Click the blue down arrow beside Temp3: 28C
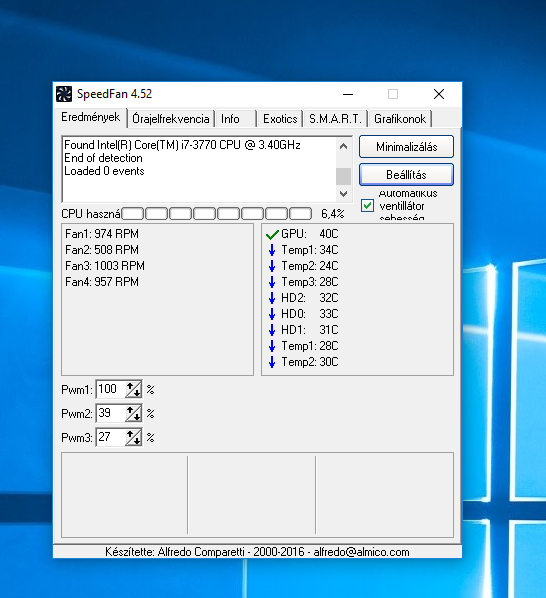The width and height of the screenshot is (546, 598). click(x=272, y=282)
